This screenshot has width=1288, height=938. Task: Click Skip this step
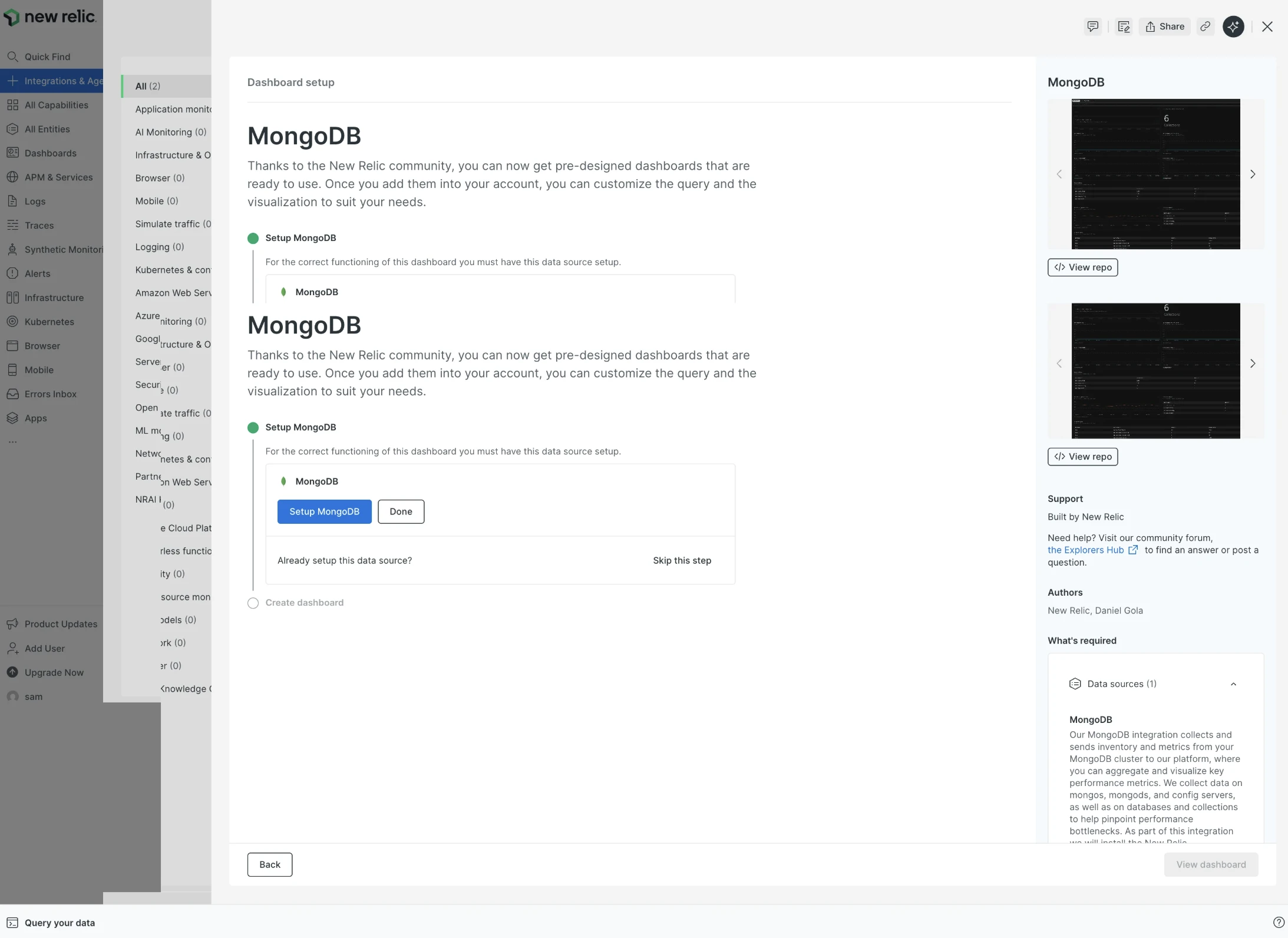pyautogui.click(x=682, y=560)
